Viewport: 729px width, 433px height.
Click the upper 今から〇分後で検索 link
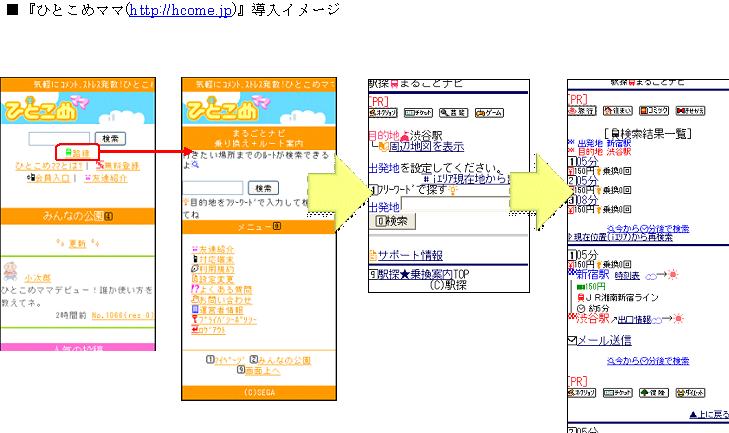648,229
